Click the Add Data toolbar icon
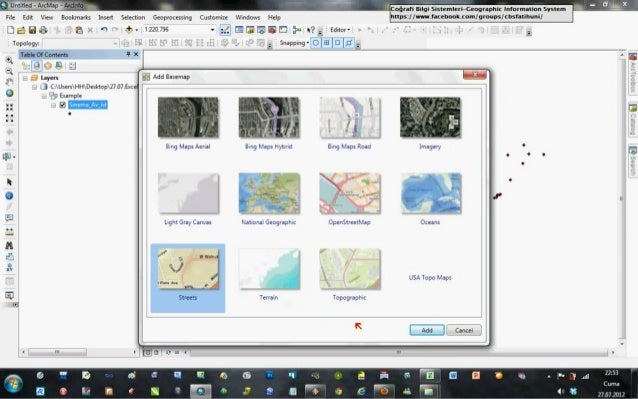The width and height of the screenshot is (638, 399). pos(129,30)
